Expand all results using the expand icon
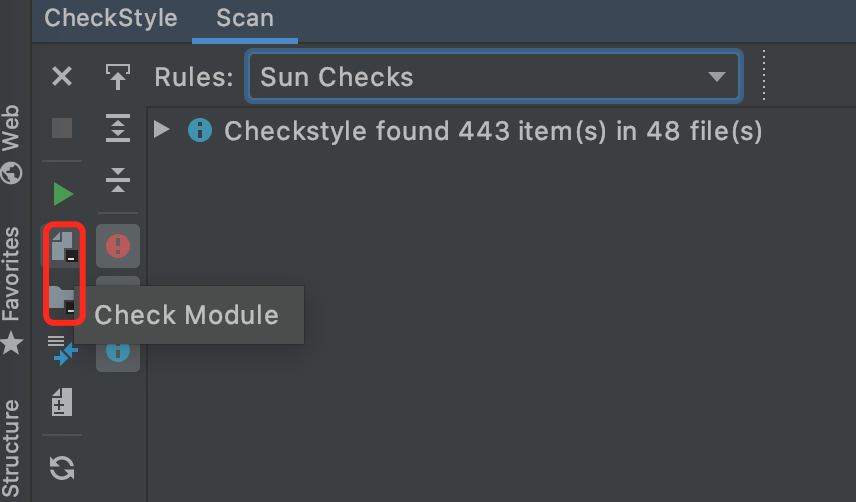Image resolution: width=856 pixels, height=502 pixels. (x=118, y=128)
